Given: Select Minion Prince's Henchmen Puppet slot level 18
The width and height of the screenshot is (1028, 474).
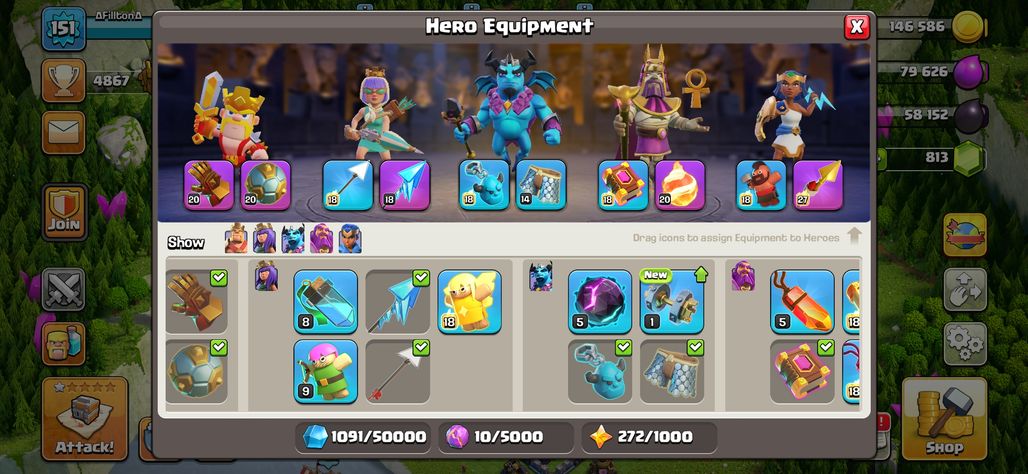Looking at the screenshot, I should coord(484,185).
